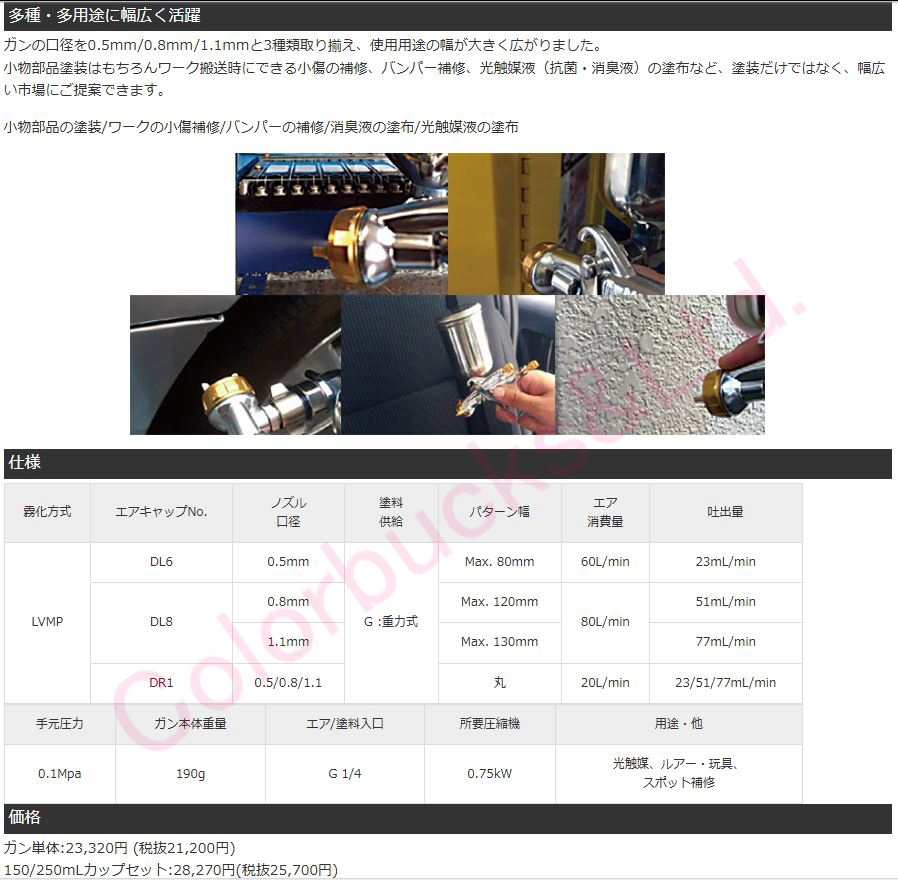Click the 60L/min air consumption cell
Screen dimensions: 898x880
(x=605, y=562)
